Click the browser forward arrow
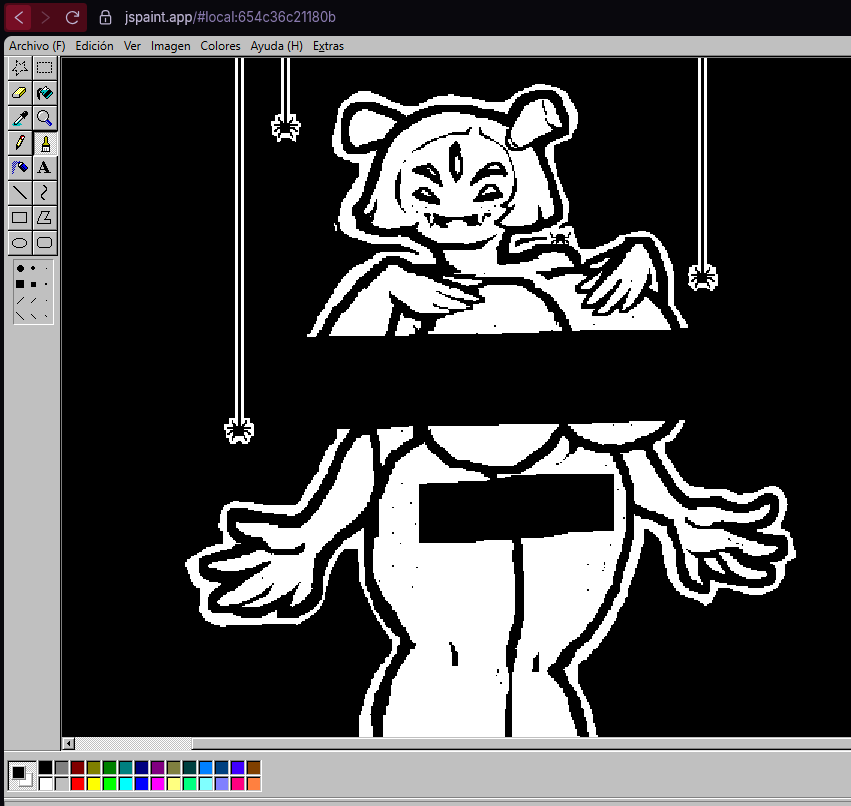This screenshot has width=851, height=806. tap(46, 17)
